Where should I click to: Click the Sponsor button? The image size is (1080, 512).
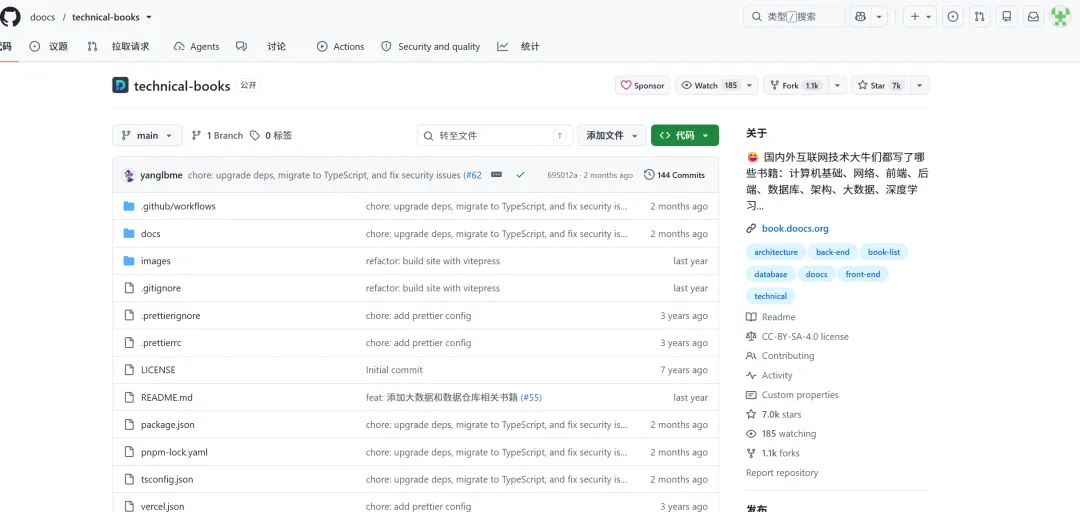643,85
